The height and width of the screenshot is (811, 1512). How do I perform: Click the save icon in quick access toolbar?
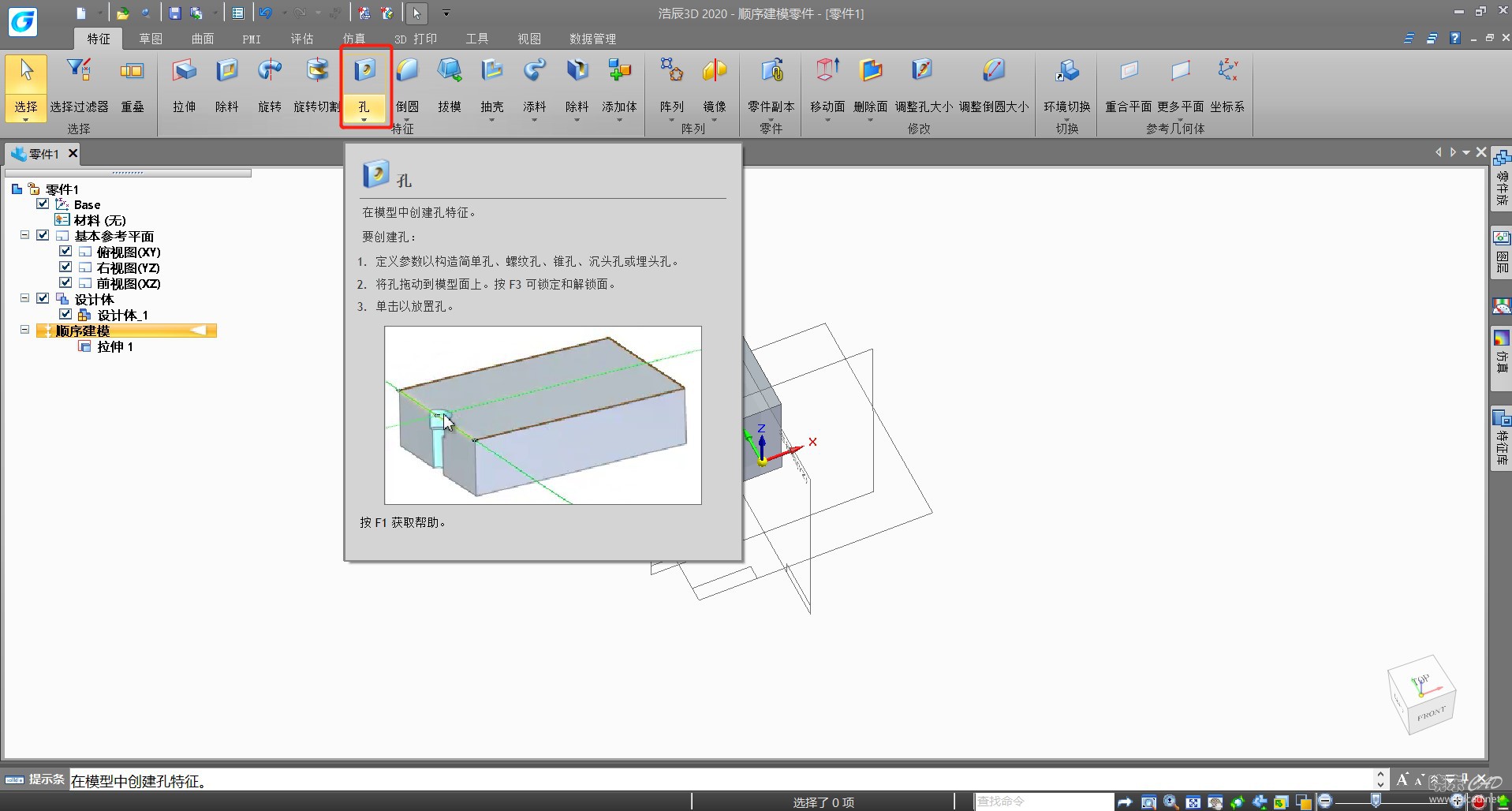tap(175, 13)
